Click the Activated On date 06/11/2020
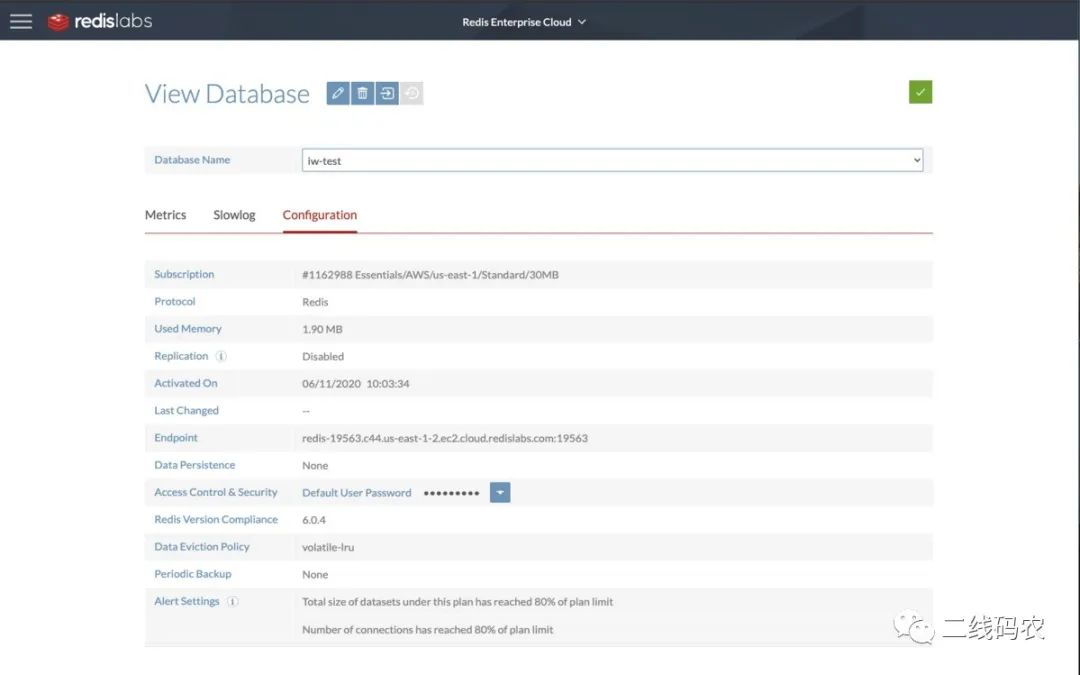This screenshot has width=1080, height=675. tap(355, 384)
